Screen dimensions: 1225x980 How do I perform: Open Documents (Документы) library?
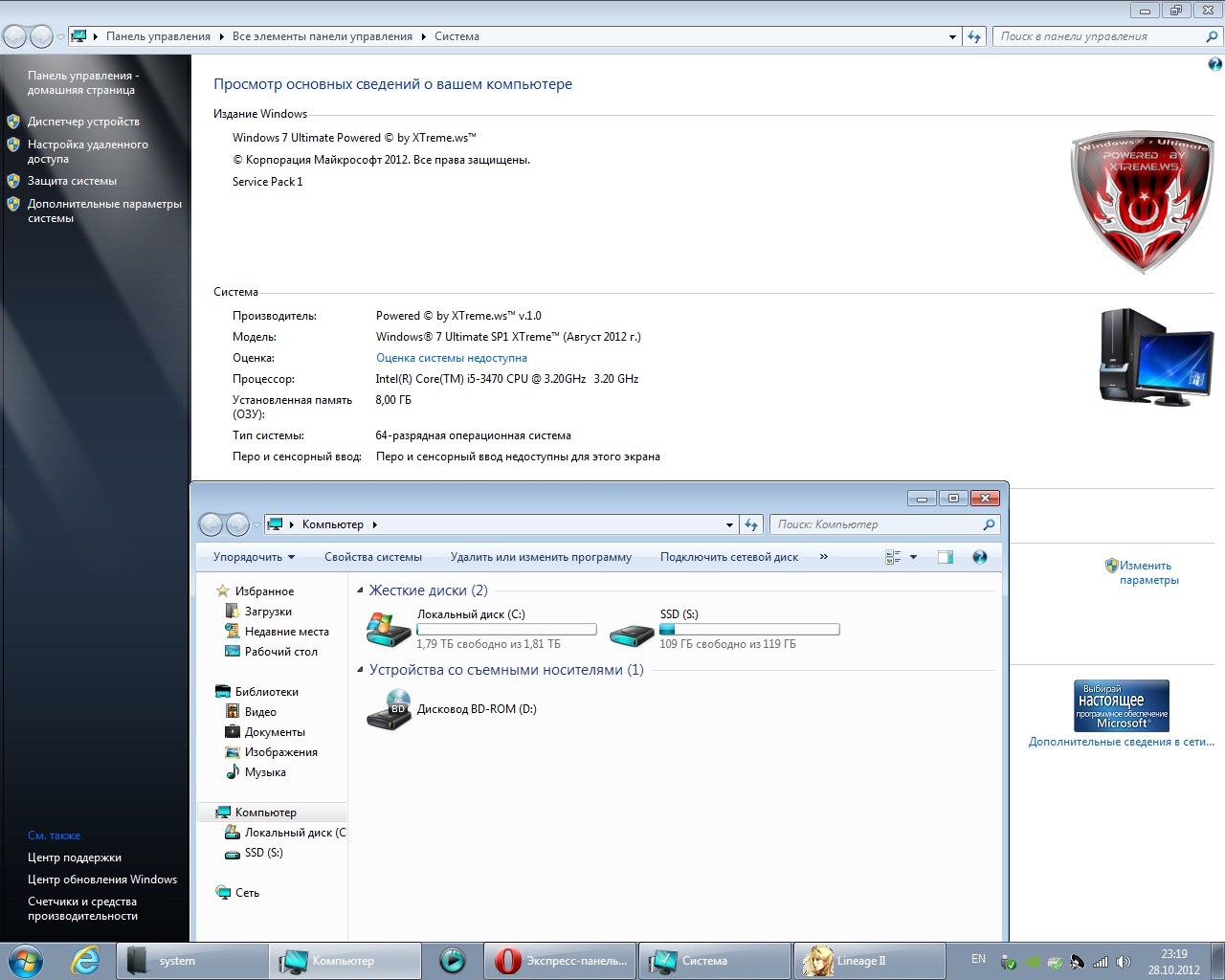(275, 732)
